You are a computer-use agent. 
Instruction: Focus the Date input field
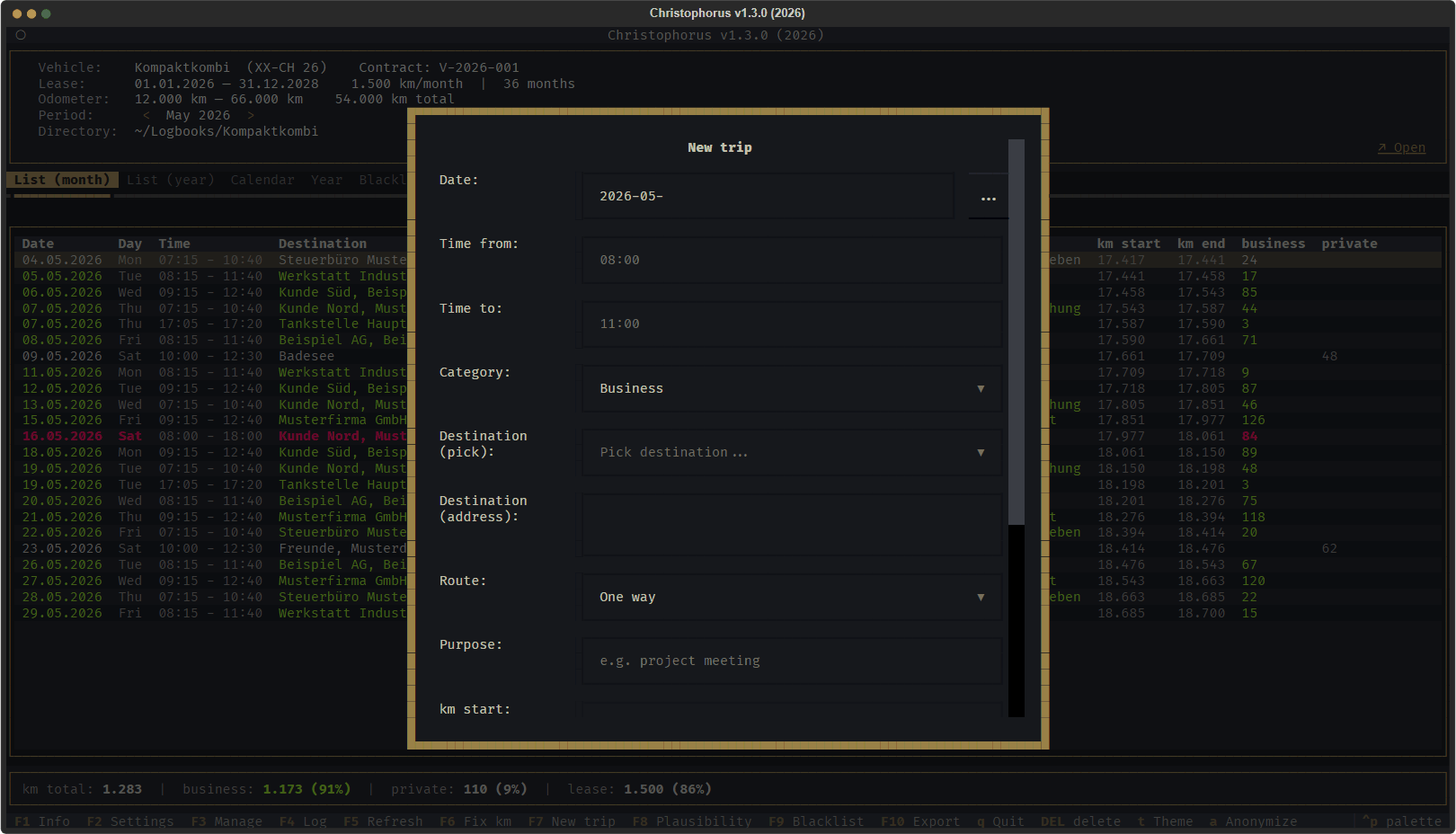pyautogui.click(x=768, y=196)
